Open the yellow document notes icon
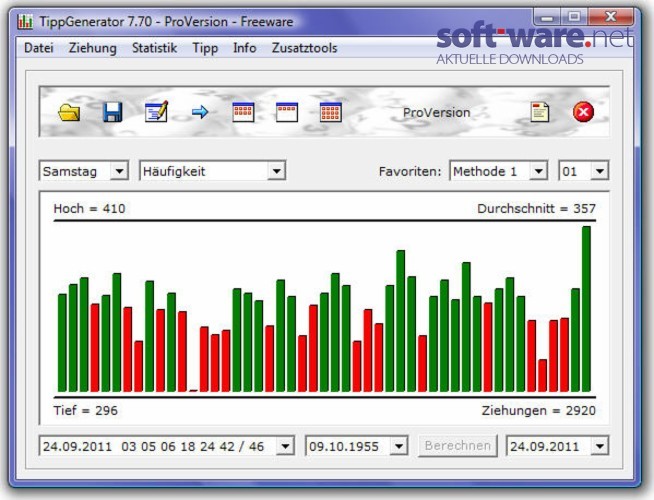The image size is (654, 500). [540, 112]
